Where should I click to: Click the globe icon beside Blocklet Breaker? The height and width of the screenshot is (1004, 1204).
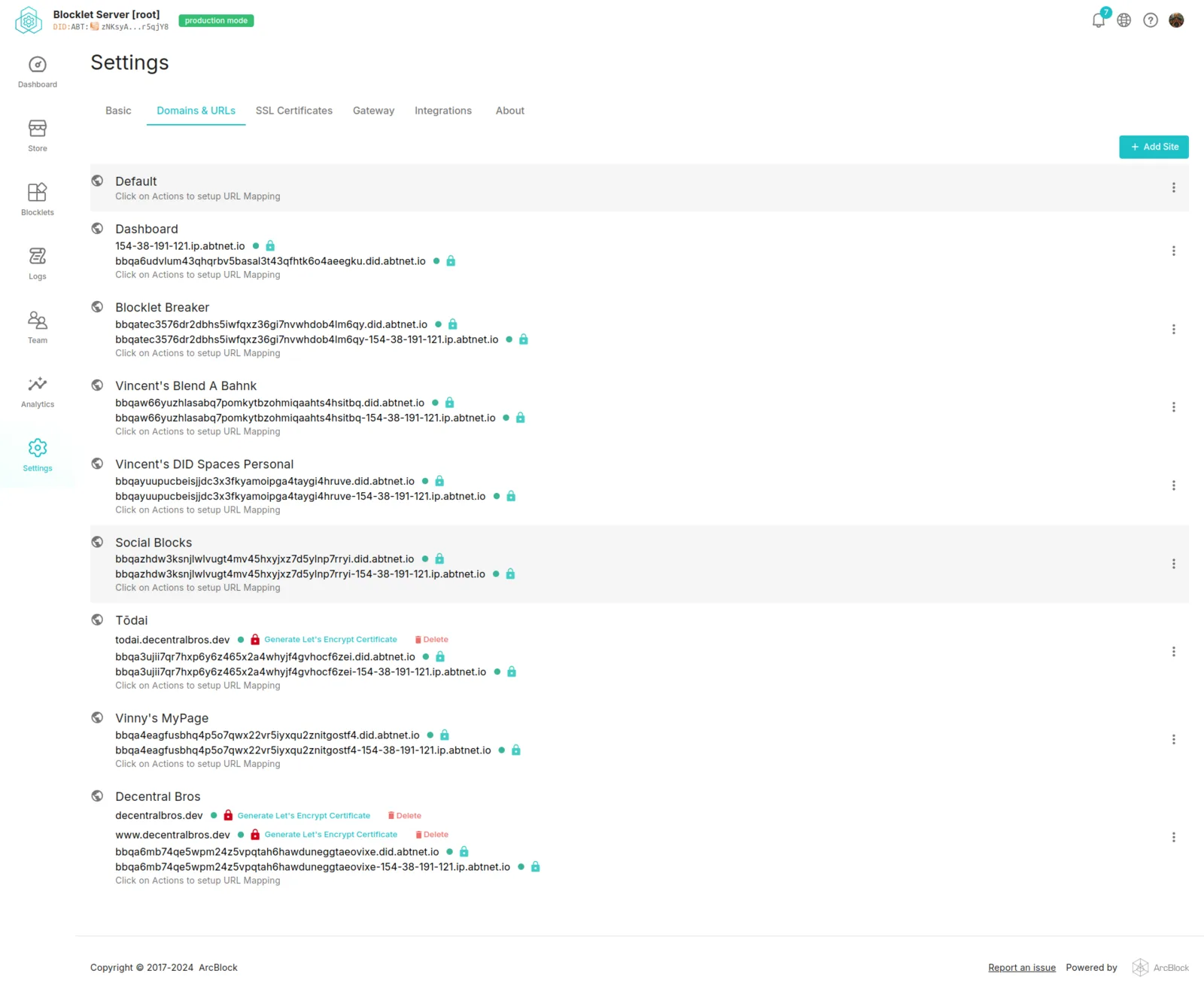pos(97,306)
